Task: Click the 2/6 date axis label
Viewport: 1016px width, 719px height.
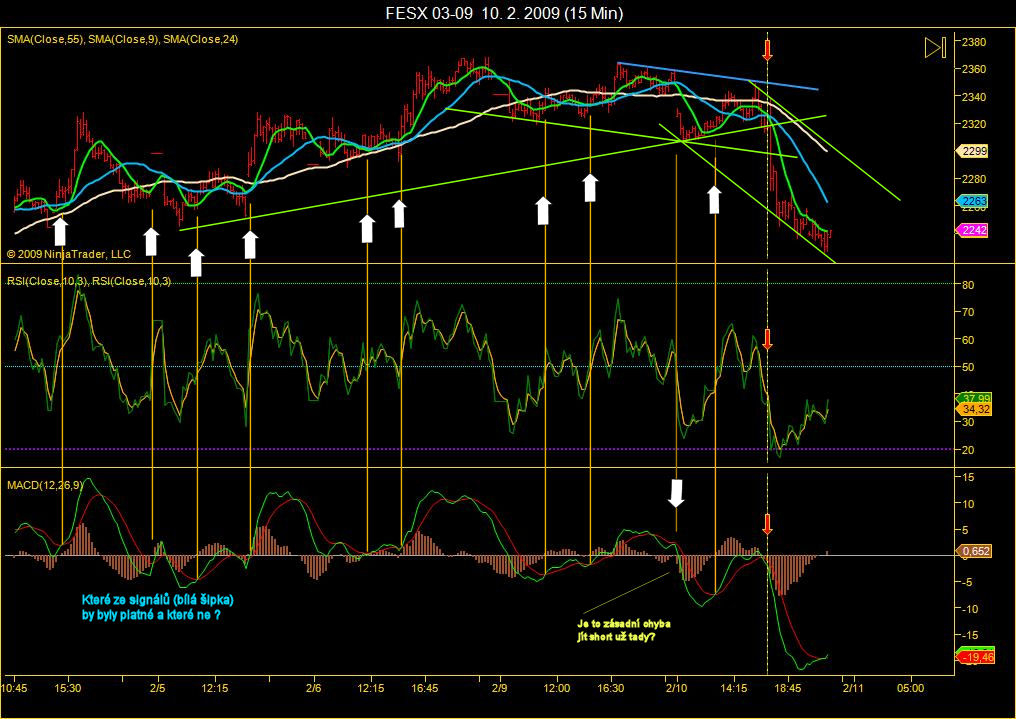Action: tap(314, 688)
